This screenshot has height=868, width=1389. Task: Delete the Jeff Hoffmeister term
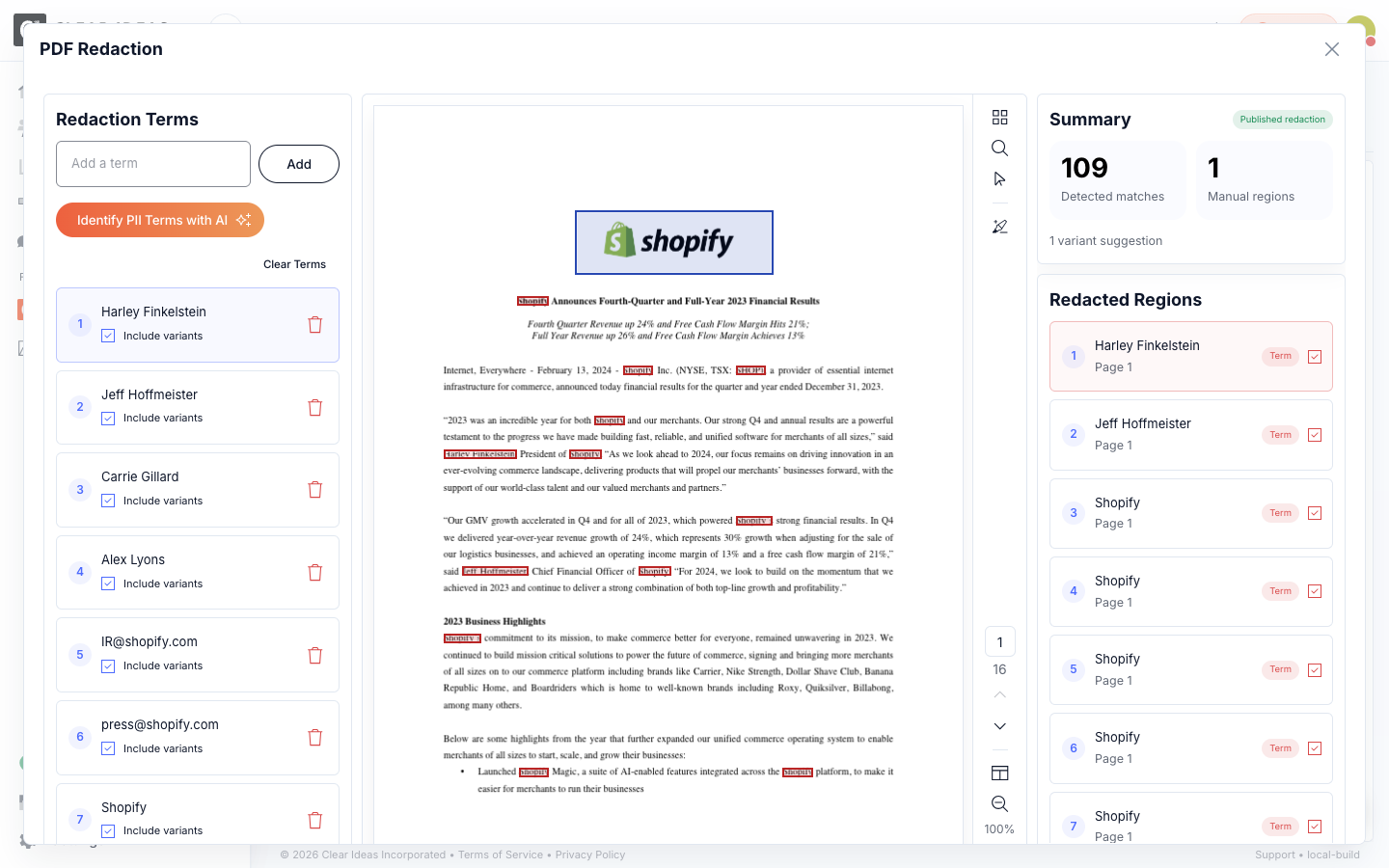pos(314,408)
